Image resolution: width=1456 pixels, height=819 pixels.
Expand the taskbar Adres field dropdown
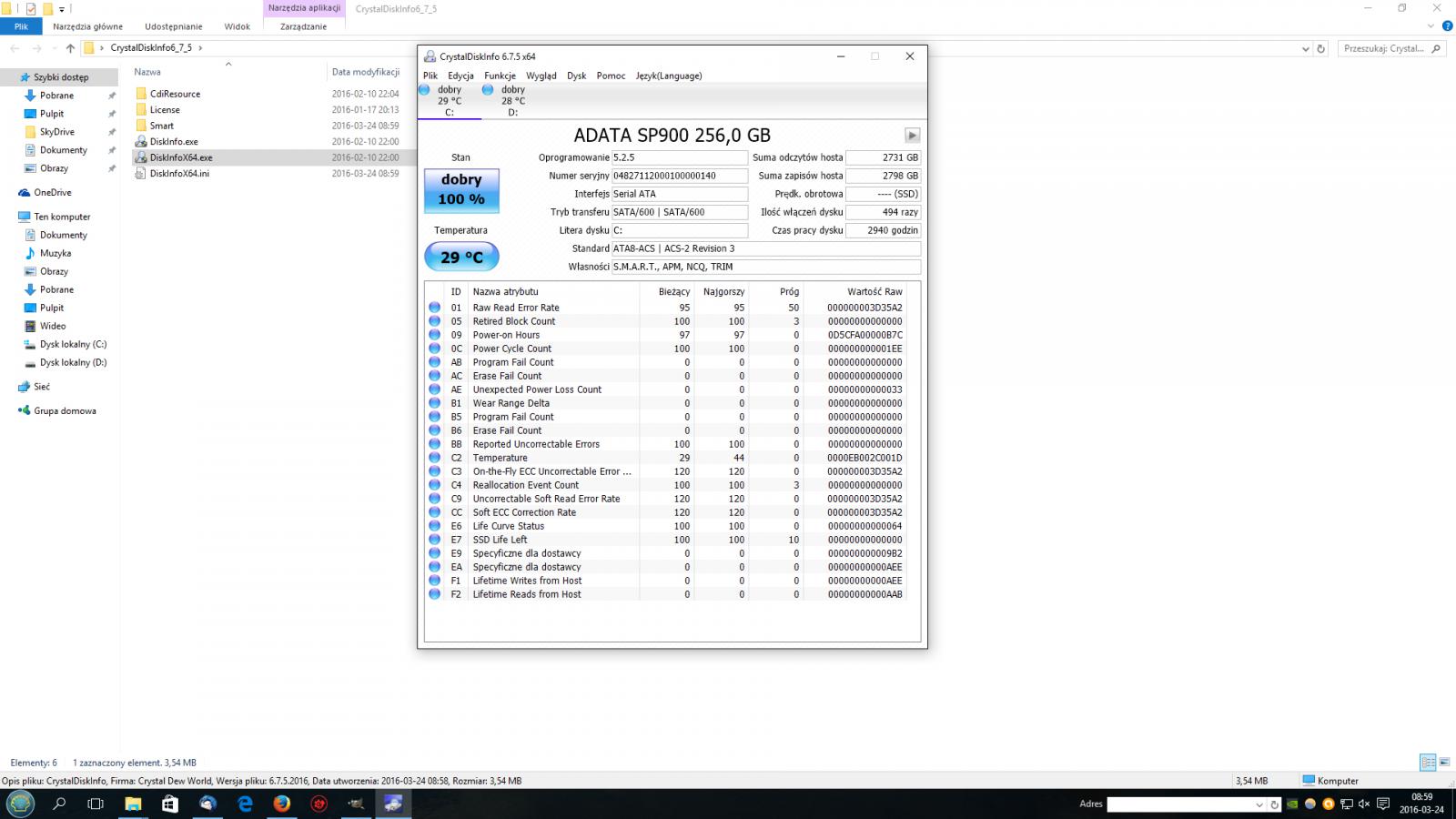coord(1259,804)
